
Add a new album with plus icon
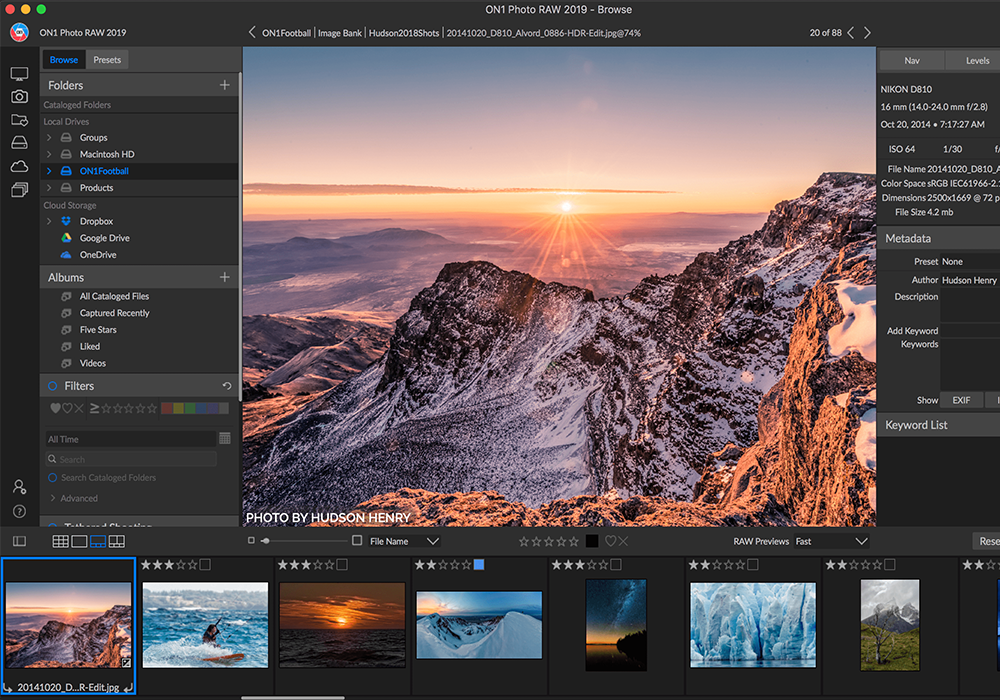coord(224,277)
